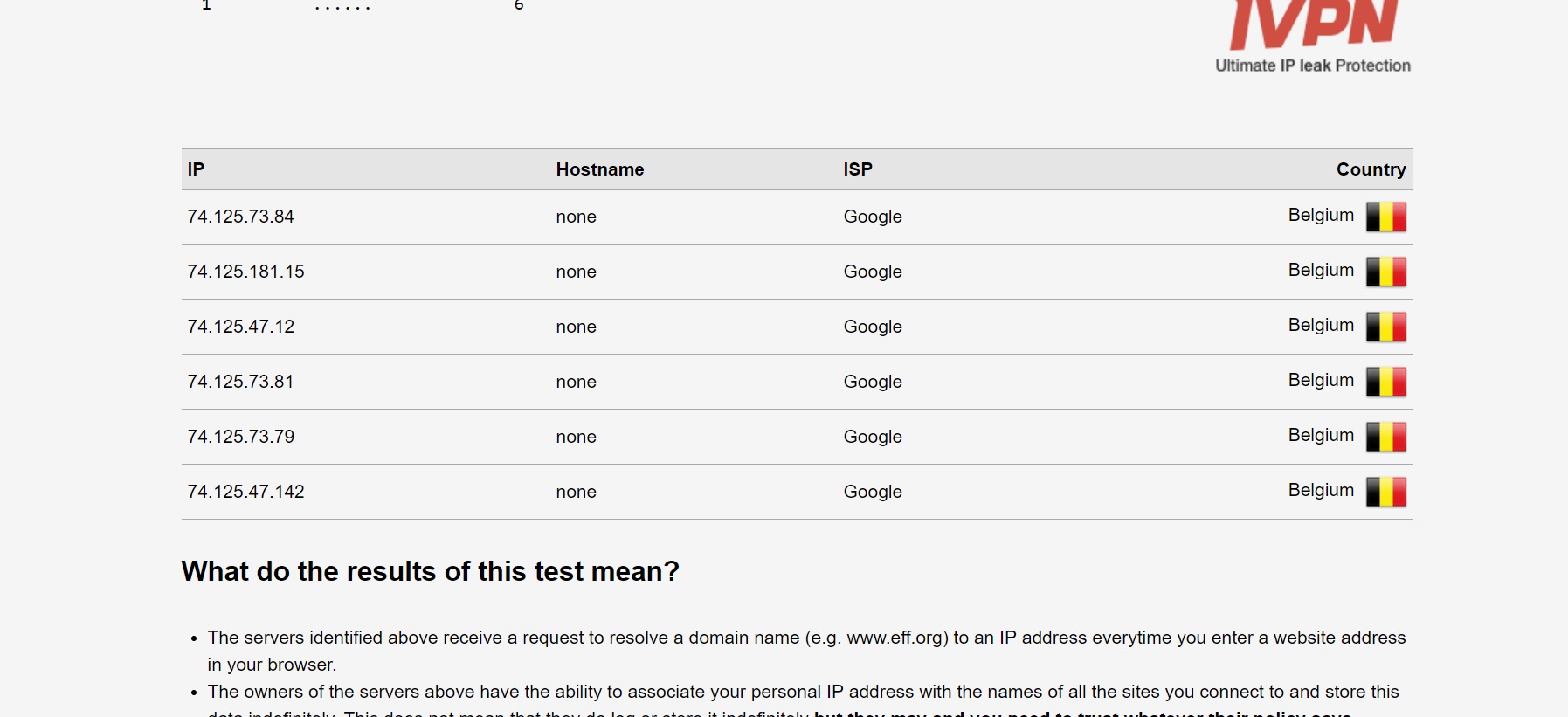The width and height of the screenshot is (1568, 717).
Task: Click the www.eff.org example text
Action: [x=896, y=638]
